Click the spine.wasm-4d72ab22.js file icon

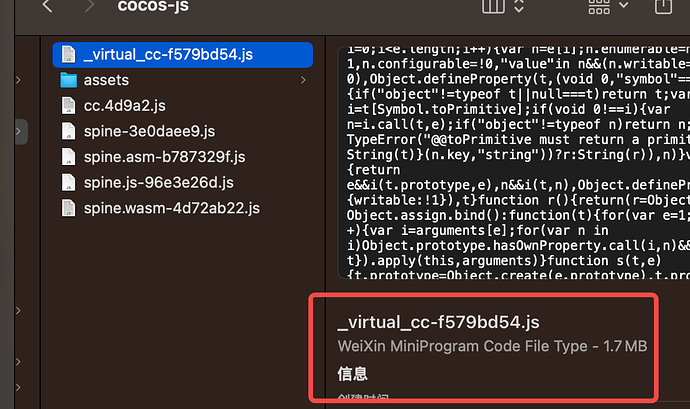[68, 208]
